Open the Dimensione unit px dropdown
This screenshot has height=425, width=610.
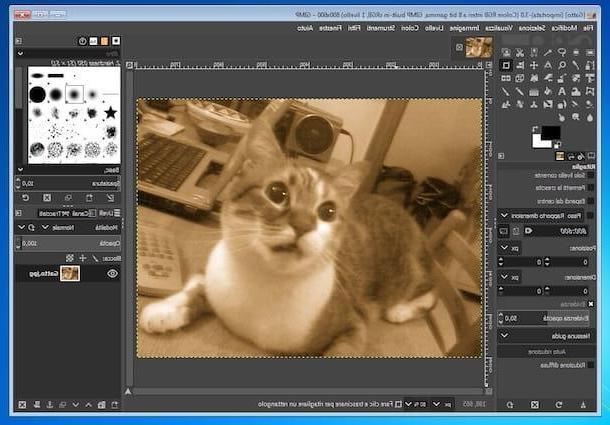click(510, 277)
